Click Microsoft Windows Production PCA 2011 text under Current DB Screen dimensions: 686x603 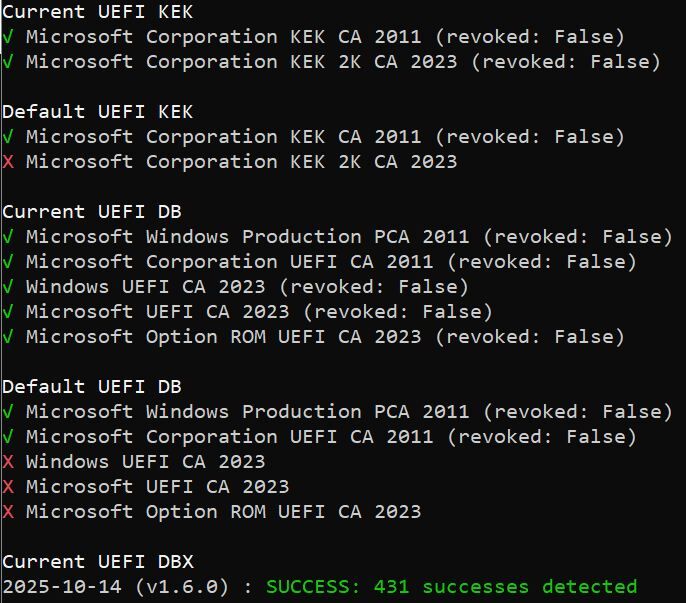[248, 237]
